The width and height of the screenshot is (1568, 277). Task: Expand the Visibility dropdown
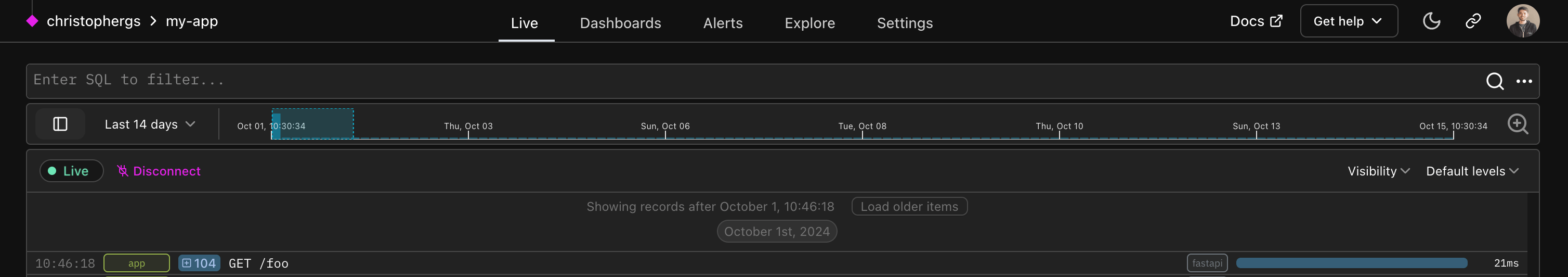click(x=1378, y=171)
